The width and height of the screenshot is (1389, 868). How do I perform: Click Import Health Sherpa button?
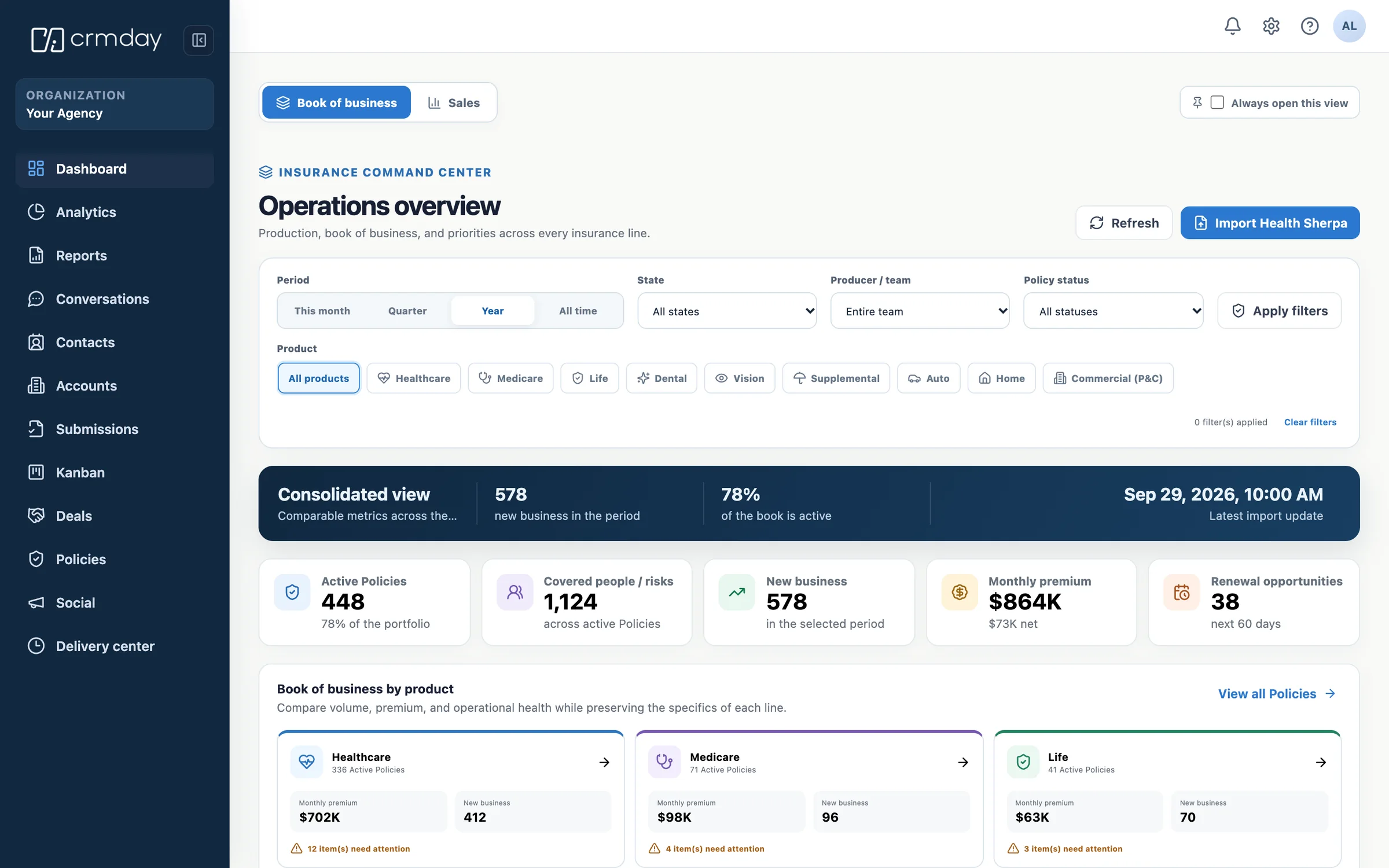point(1270,223)
